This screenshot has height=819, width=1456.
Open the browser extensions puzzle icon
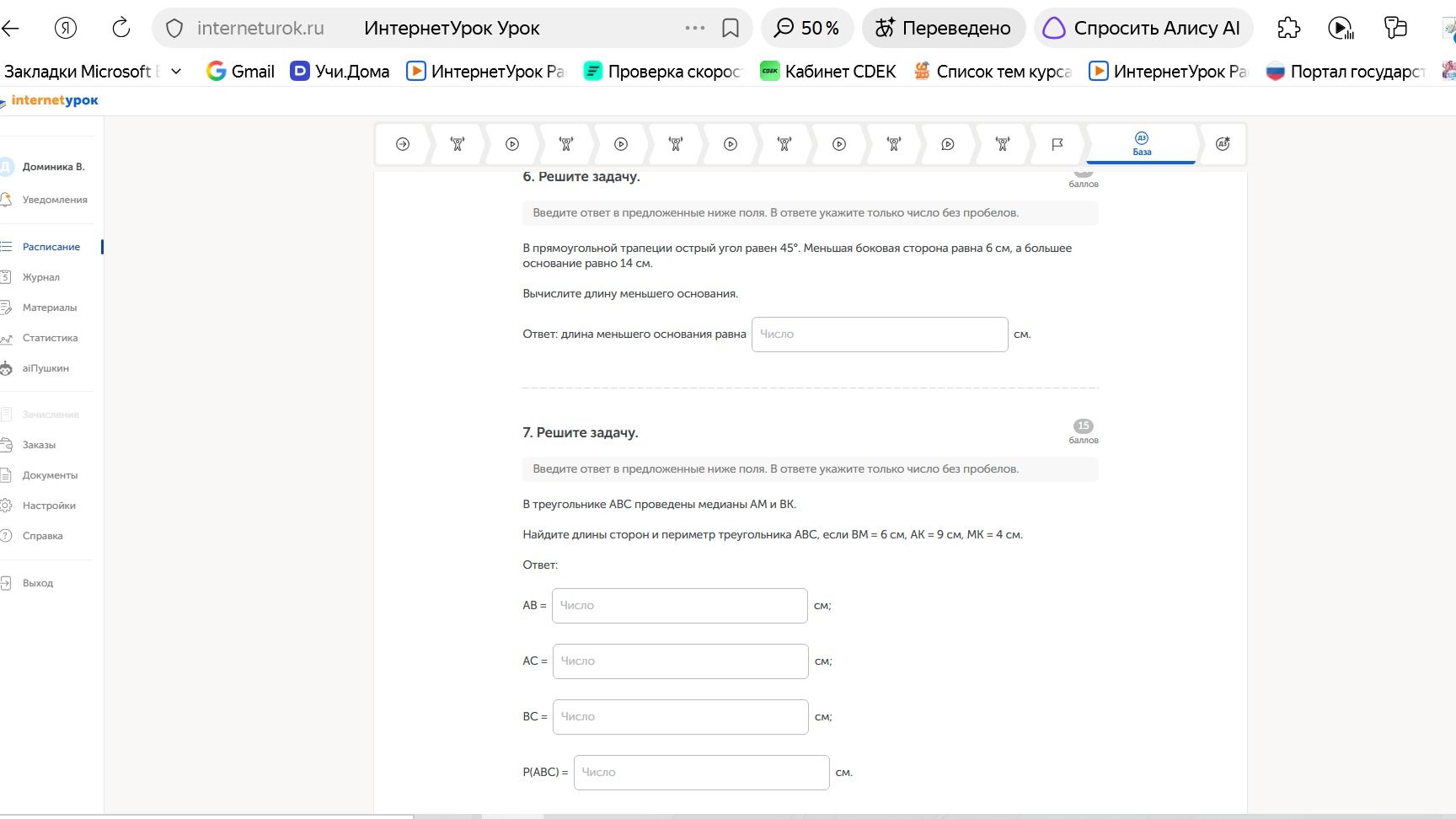1288,28
